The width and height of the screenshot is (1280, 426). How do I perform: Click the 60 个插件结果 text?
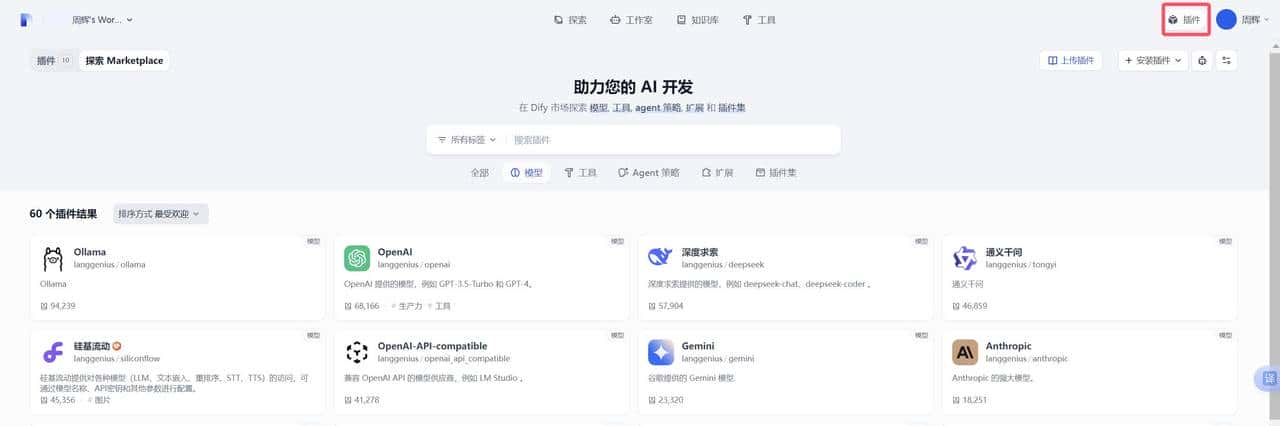click(64, 214)
